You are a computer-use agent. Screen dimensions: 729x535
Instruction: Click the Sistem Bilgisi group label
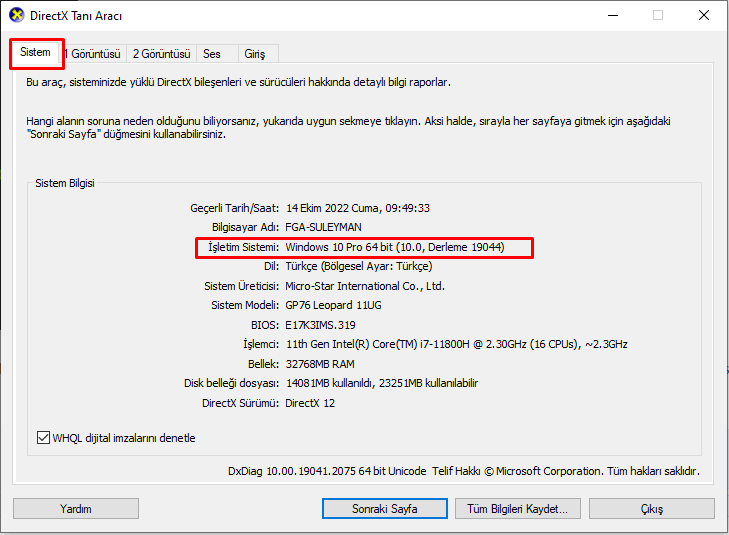point(65,183)
